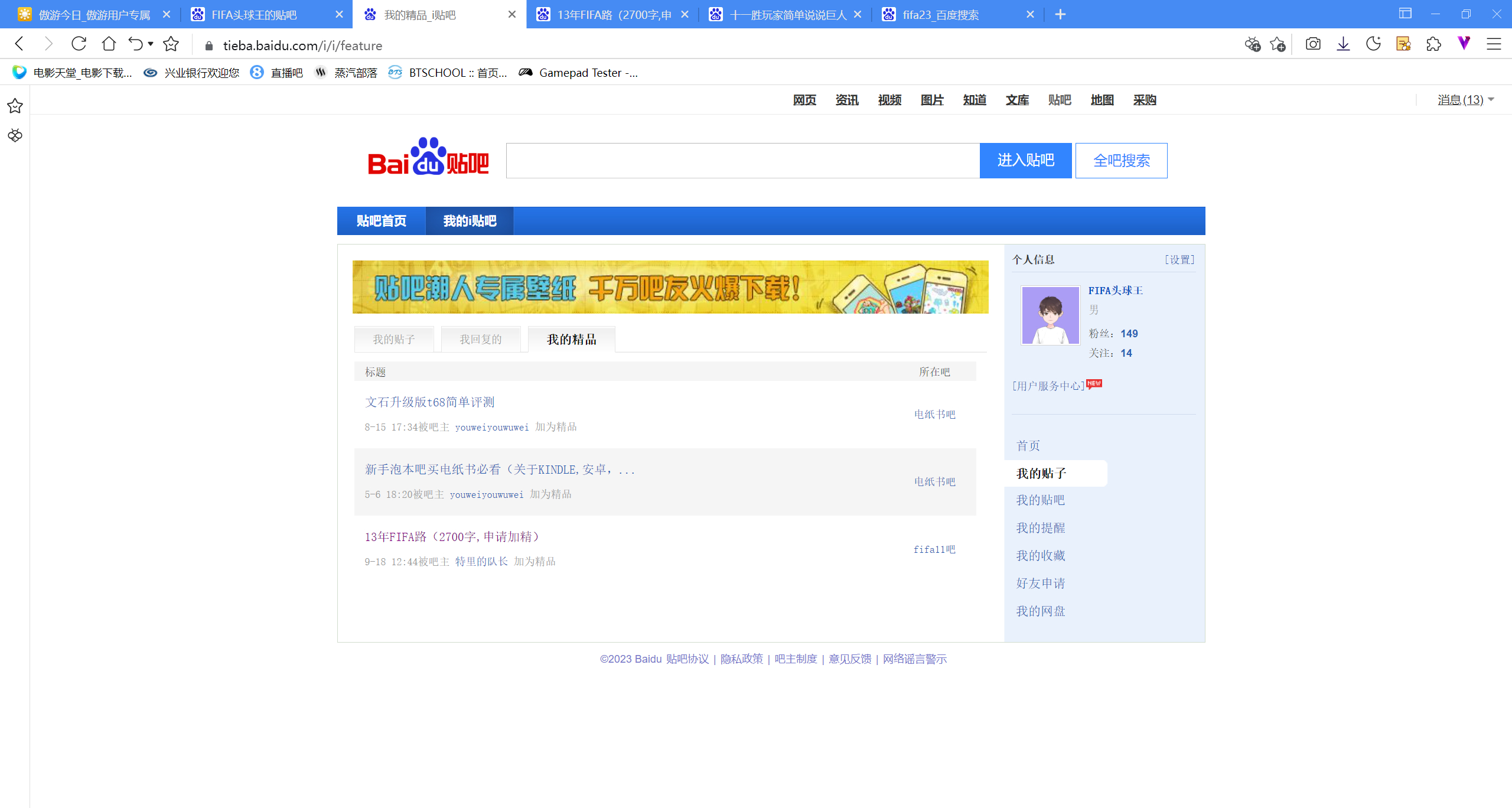The height and width of the screenshot is (808, 1512).
Task: Focus the Tieba search input
Action: 742,160
